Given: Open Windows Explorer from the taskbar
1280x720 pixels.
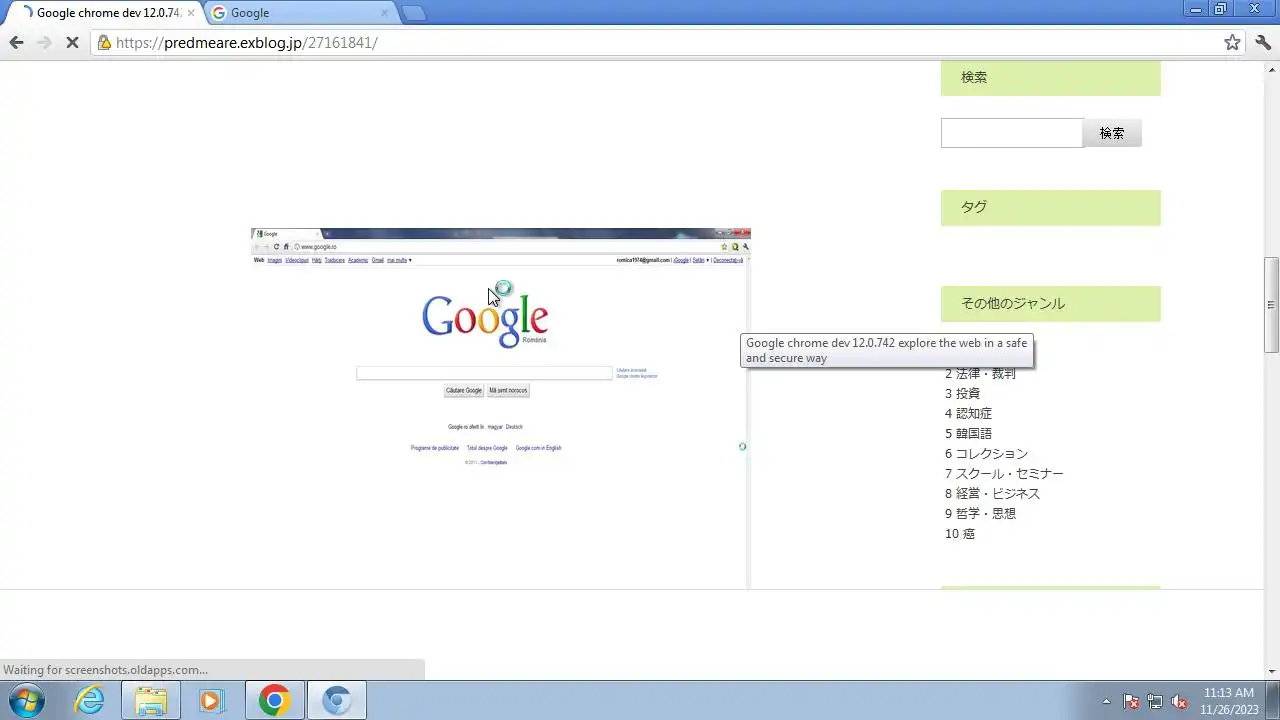Looking at the screenshot, I should tap(151, 700).
